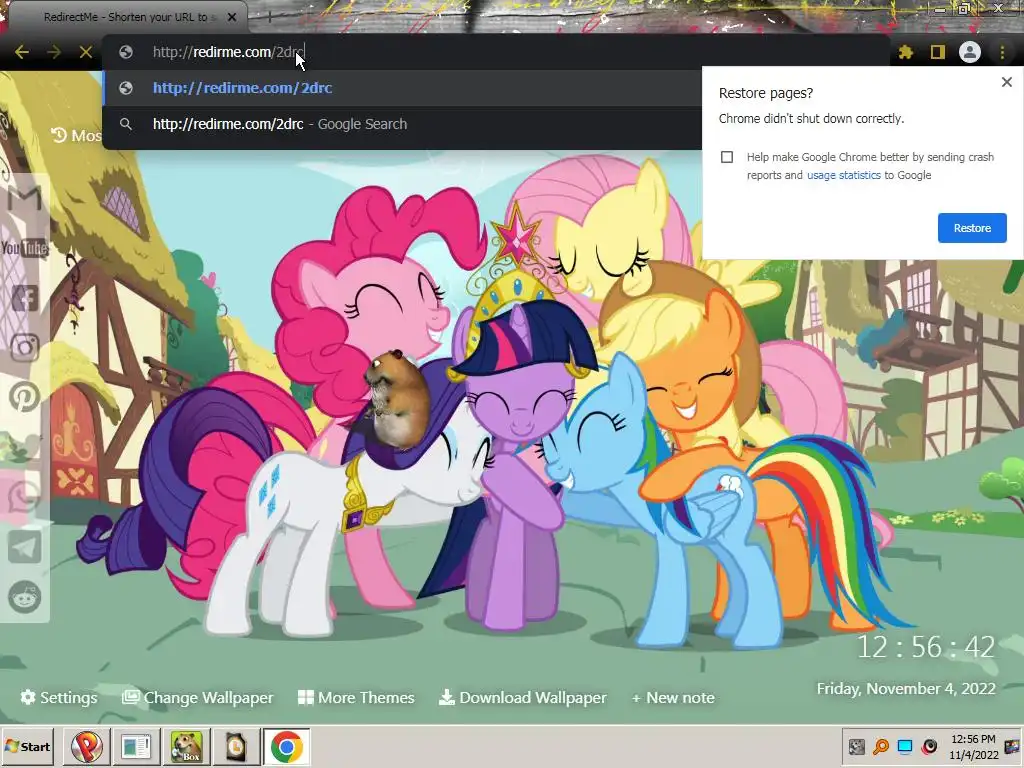Click Download Wallpaper
Image resolution: width=1024 pixels, height=768 pixels.
pyautogui.click(x=522, y=697)
